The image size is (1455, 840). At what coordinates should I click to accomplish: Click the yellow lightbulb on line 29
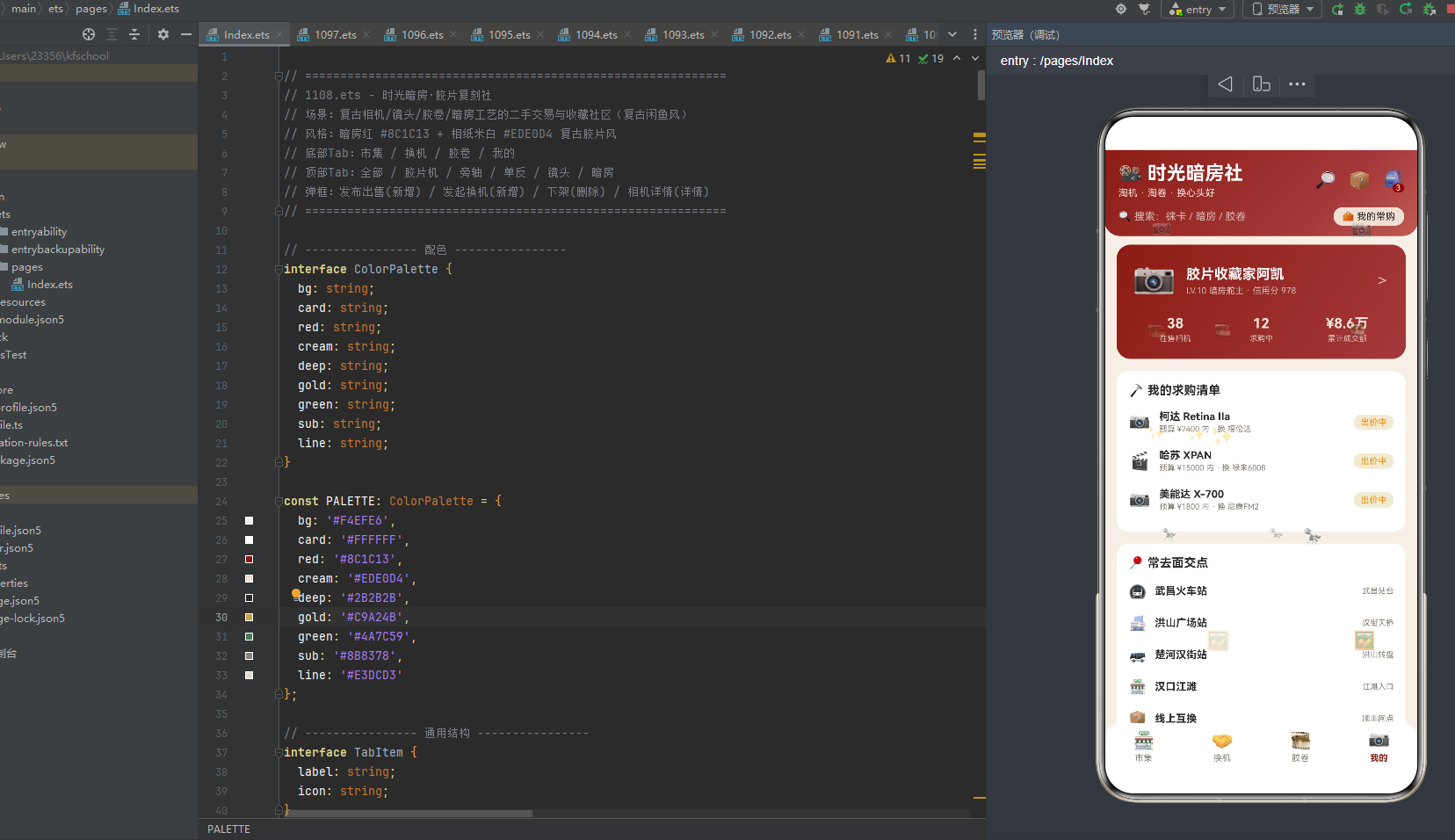tap(296, 594)
